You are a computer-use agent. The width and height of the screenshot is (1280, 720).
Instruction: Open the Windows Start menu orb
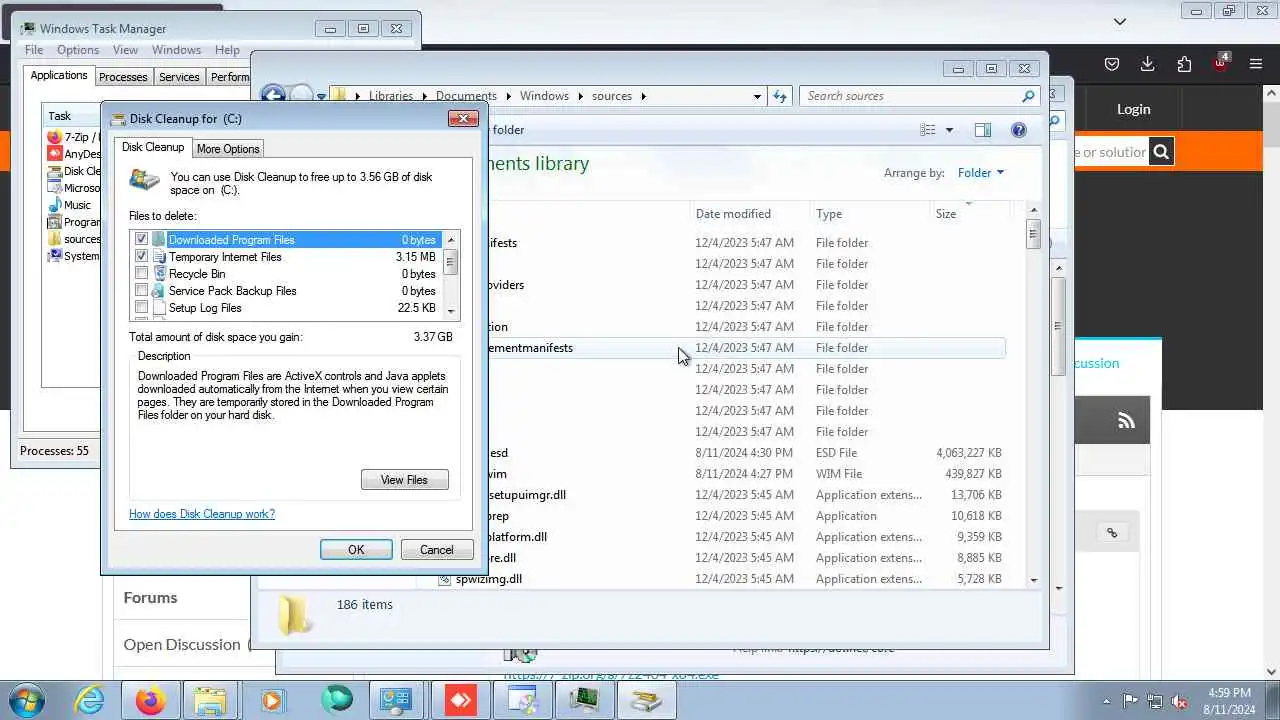coord(27,700)
